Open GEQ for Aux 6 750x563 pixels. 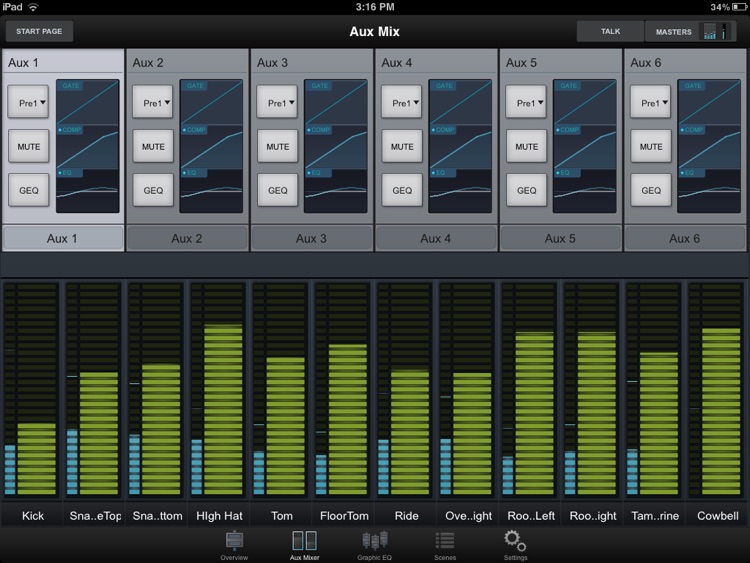click(651, 190)
